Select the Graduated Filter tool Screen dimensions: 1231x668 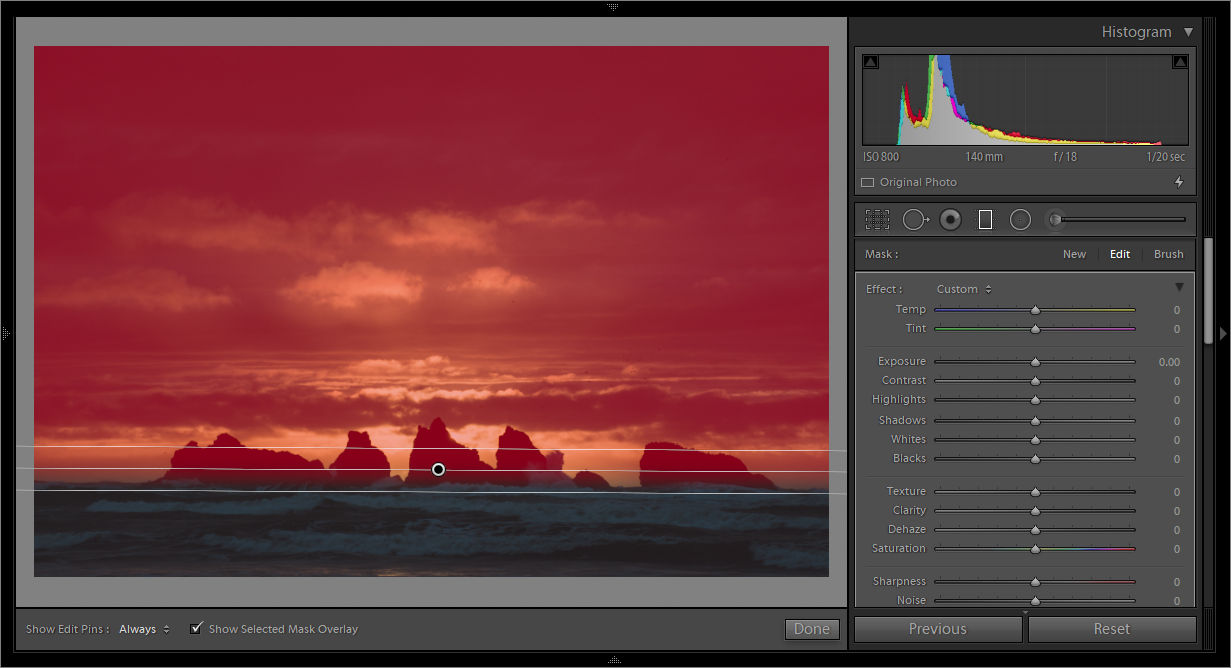point(985,219)
